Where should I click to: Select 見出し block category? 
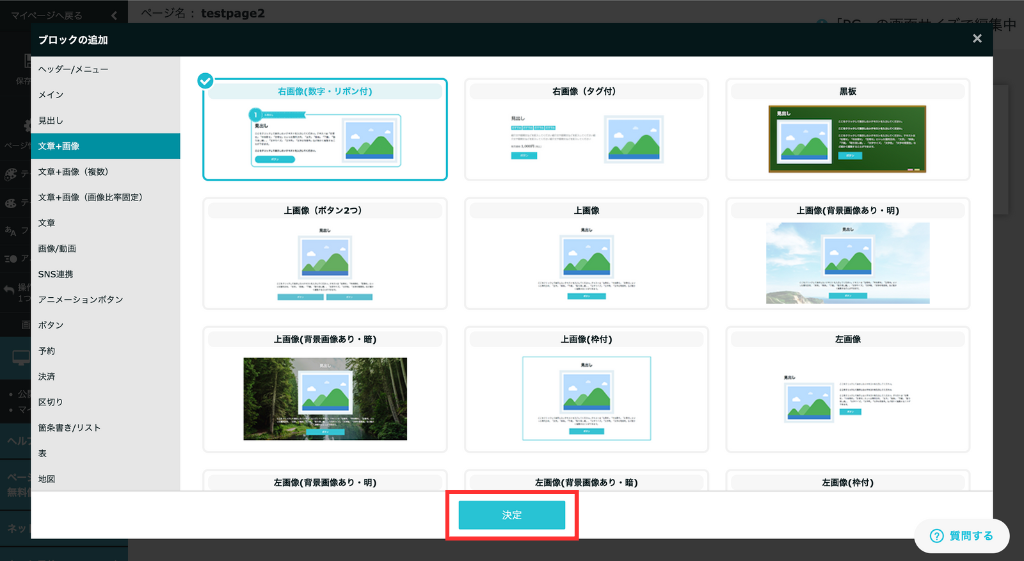(51, 120)
